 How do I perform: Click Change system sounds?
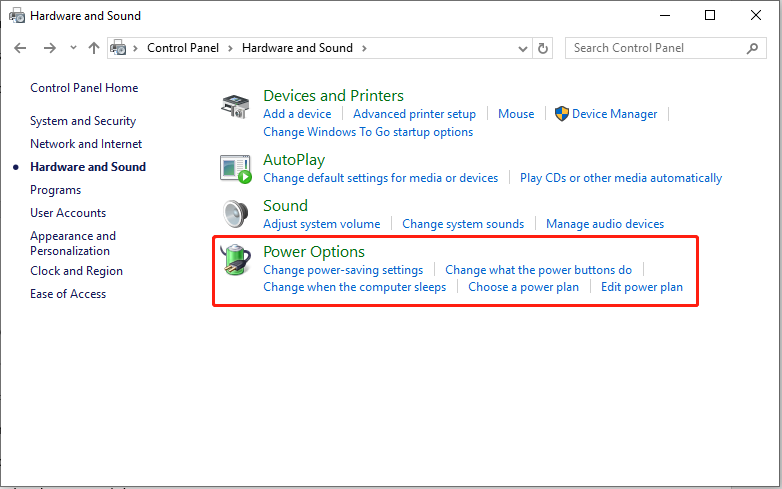click(x=463, y=224)
